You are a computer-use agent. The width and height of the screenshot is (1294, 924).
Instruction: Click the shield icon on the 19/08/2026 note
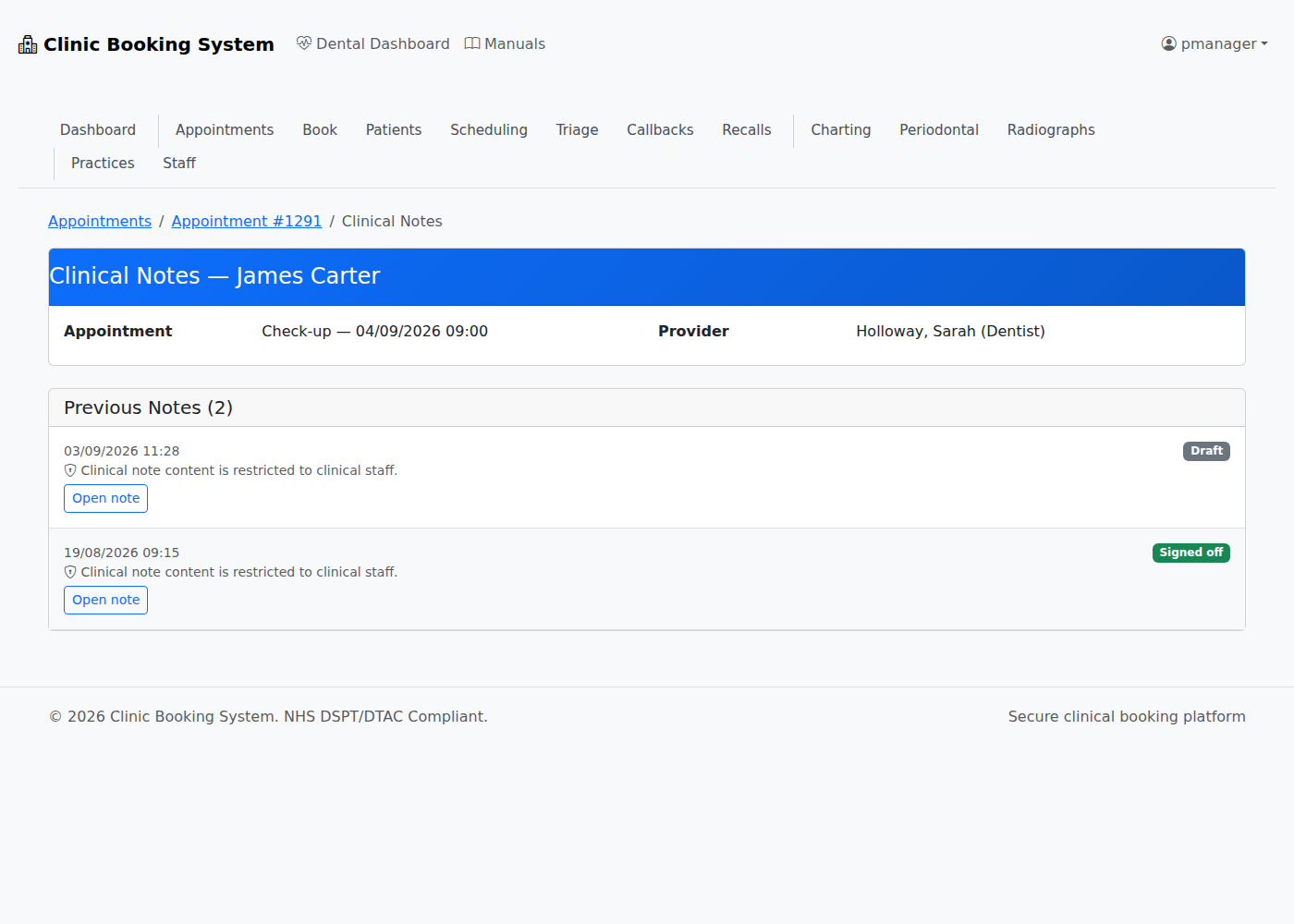(70, 572)
